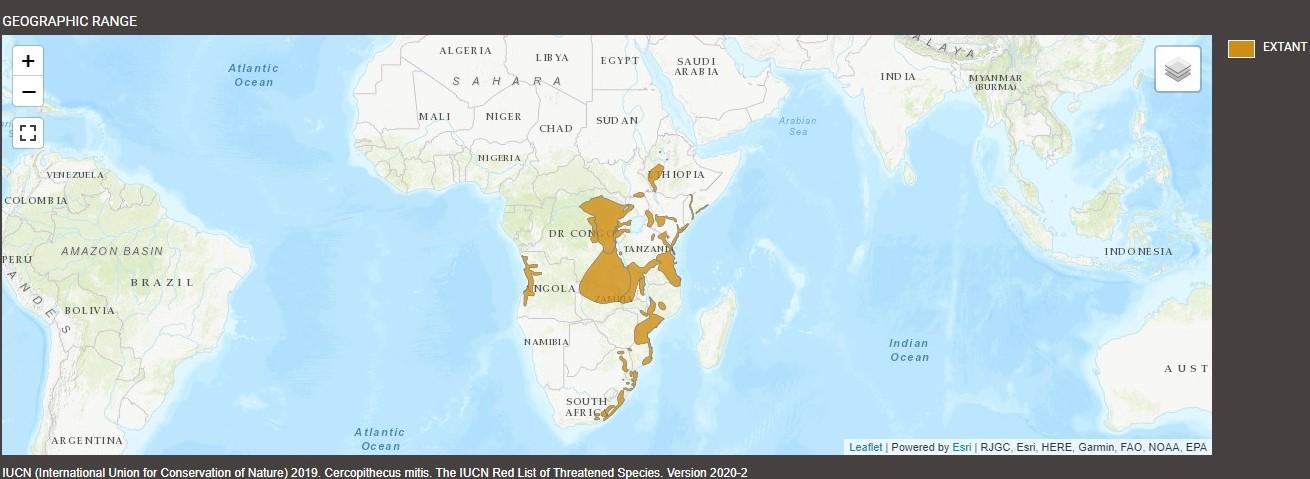Click the Namibia country label
The width and height of the screenshot is (1310, 479).
tap(546, 342)
